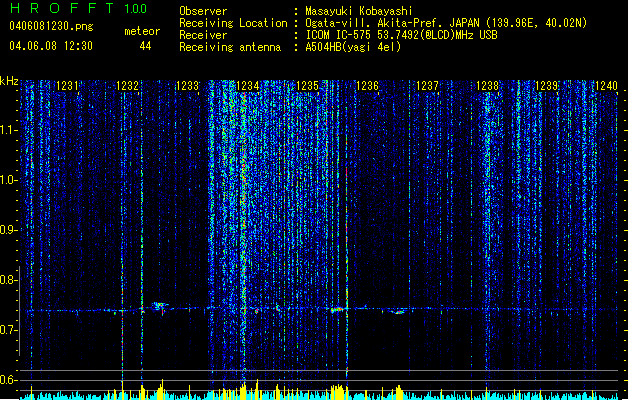
Task: Click the kHz axis unit label
Action: (x=9, y=81)
